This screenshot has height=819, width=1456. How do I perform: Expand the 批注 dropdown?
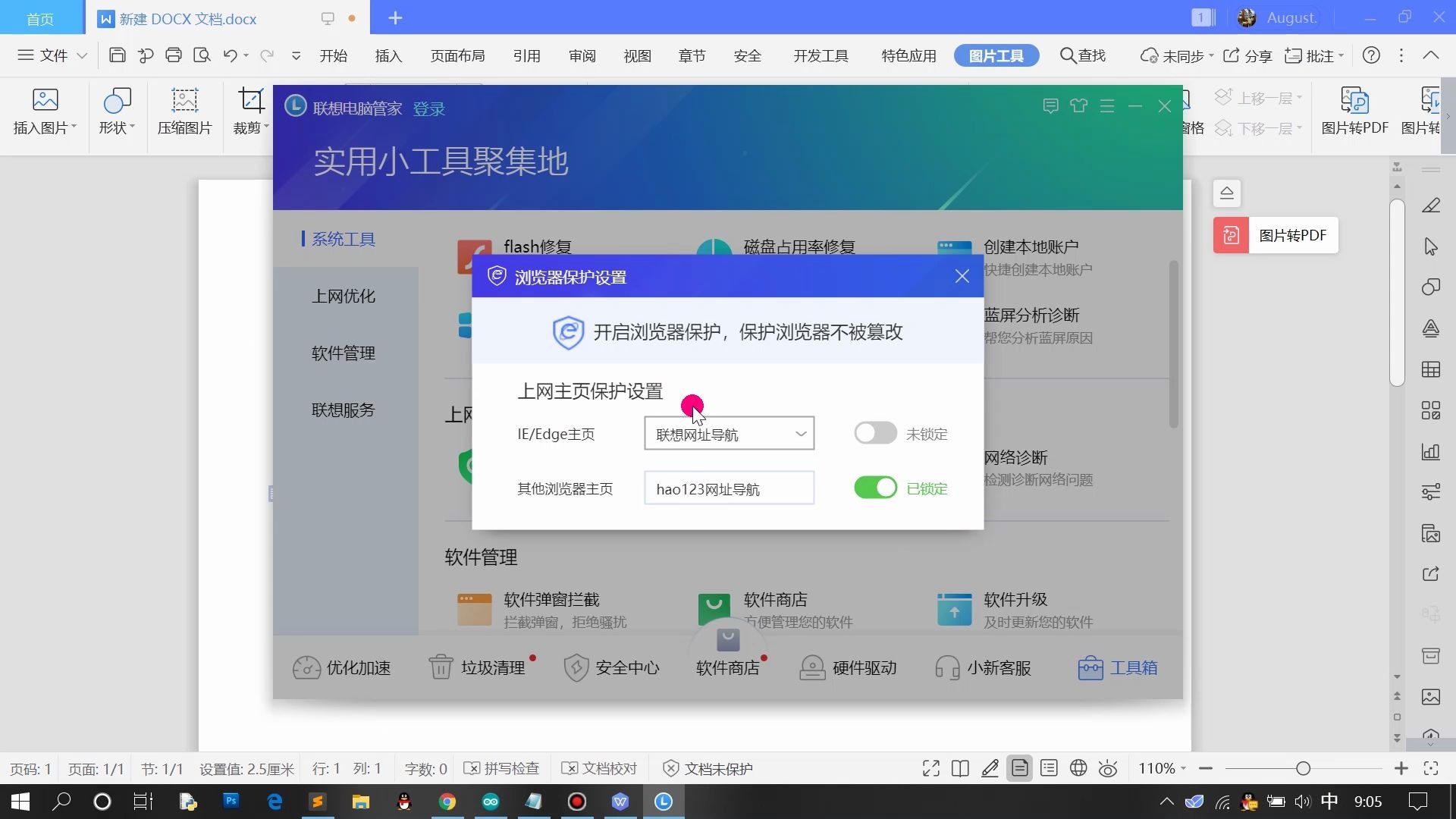pos(1341,55)
